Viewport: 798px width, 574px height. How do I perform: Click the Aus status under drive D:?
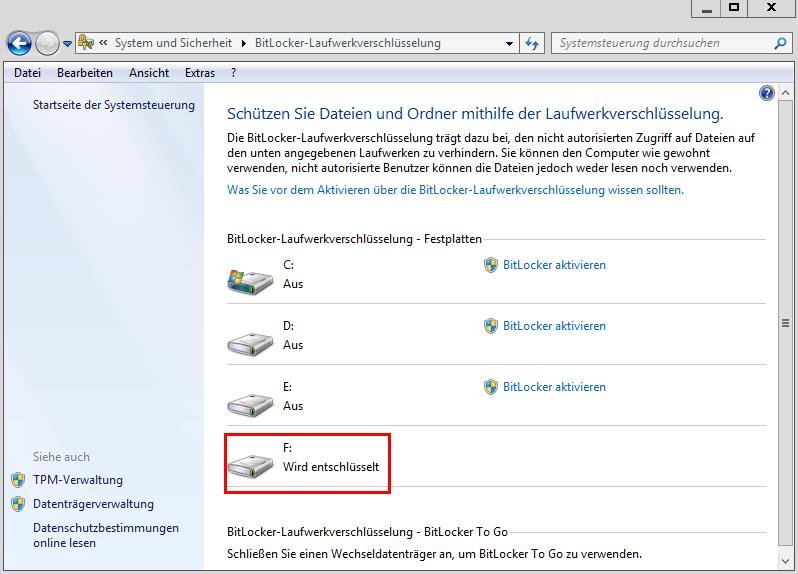[x=293, y=345]
